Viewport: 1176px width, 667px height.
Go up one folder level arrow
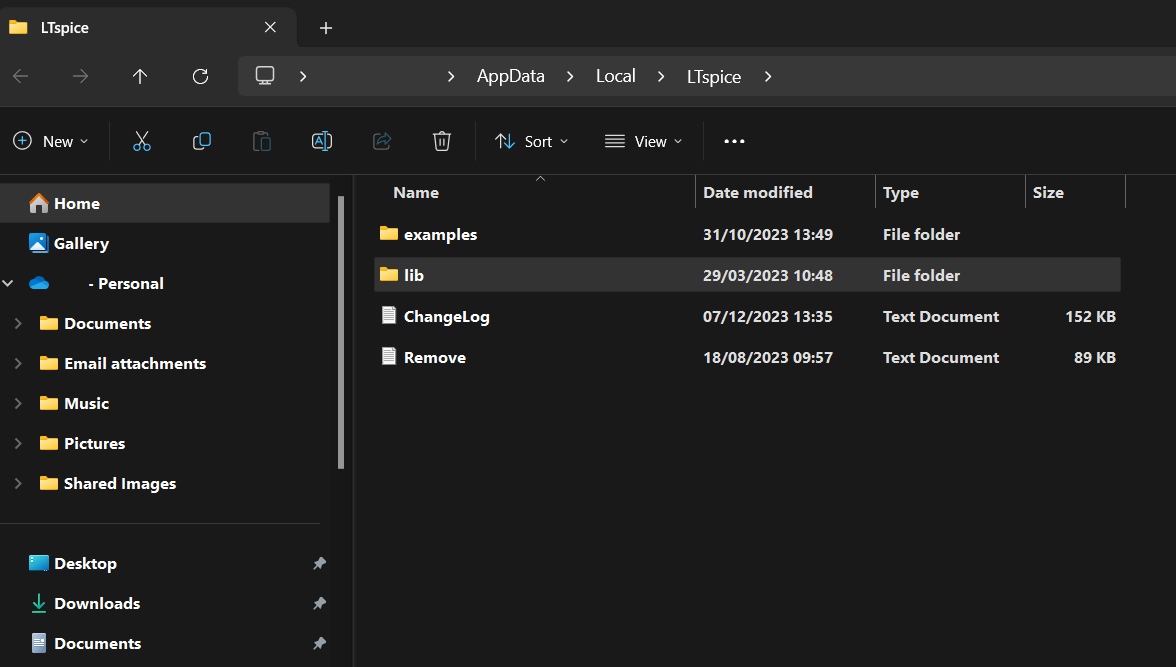pos(140,76)
